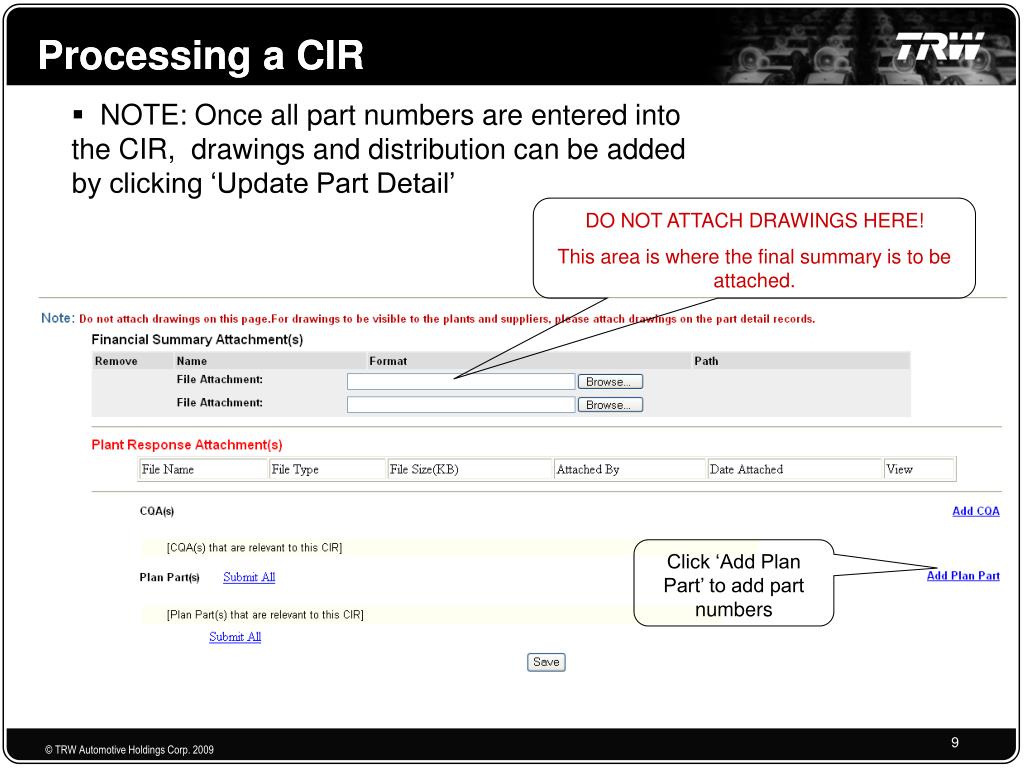Image resolution: width=1024 pixels, height=768 pixels.
Task: Click the Remove column header
Action: click(x=116, y=360)
